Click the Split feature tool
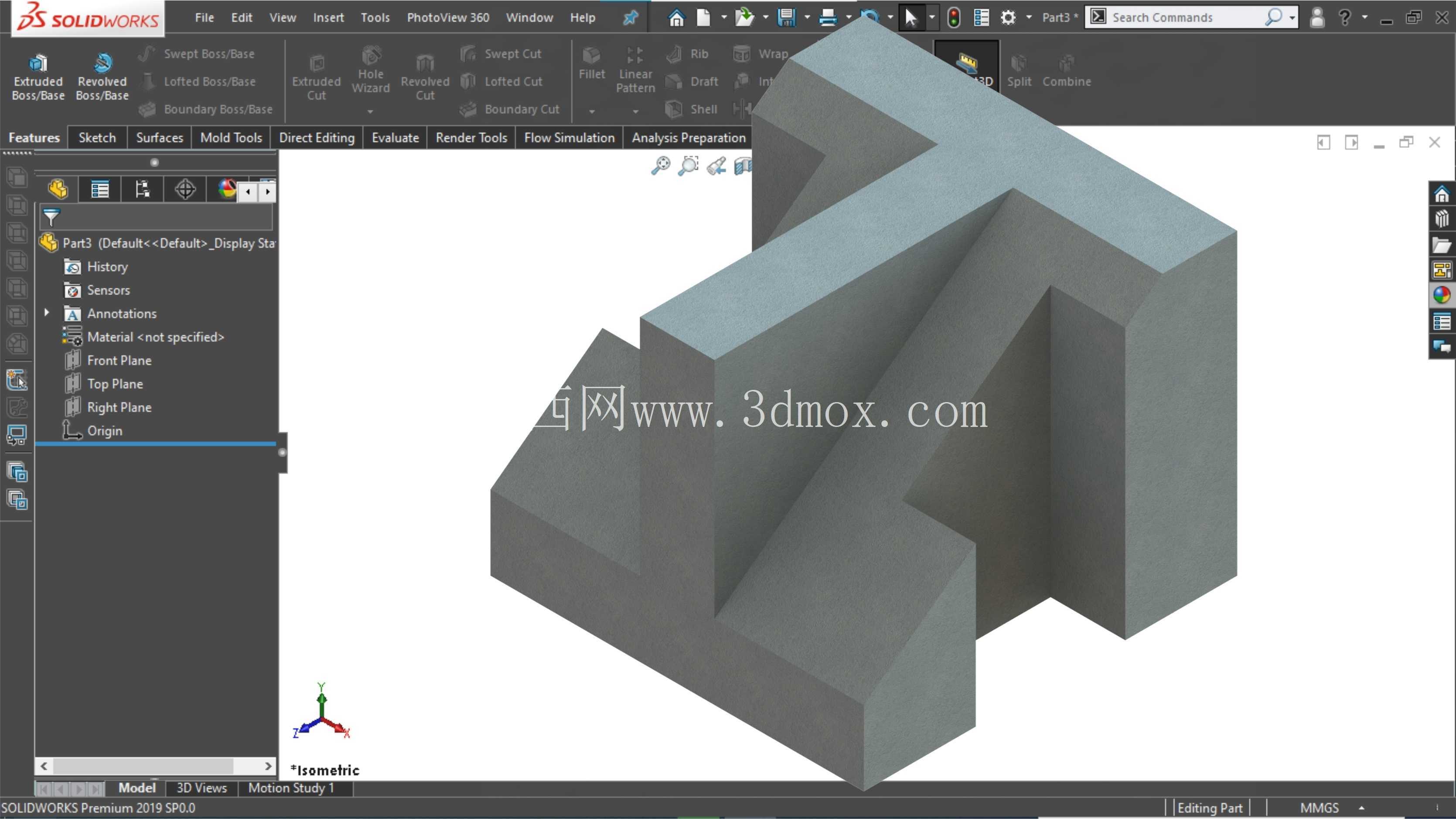Image resolution: width=1456 pixels, height=819 pixels. pos(1019,71)
